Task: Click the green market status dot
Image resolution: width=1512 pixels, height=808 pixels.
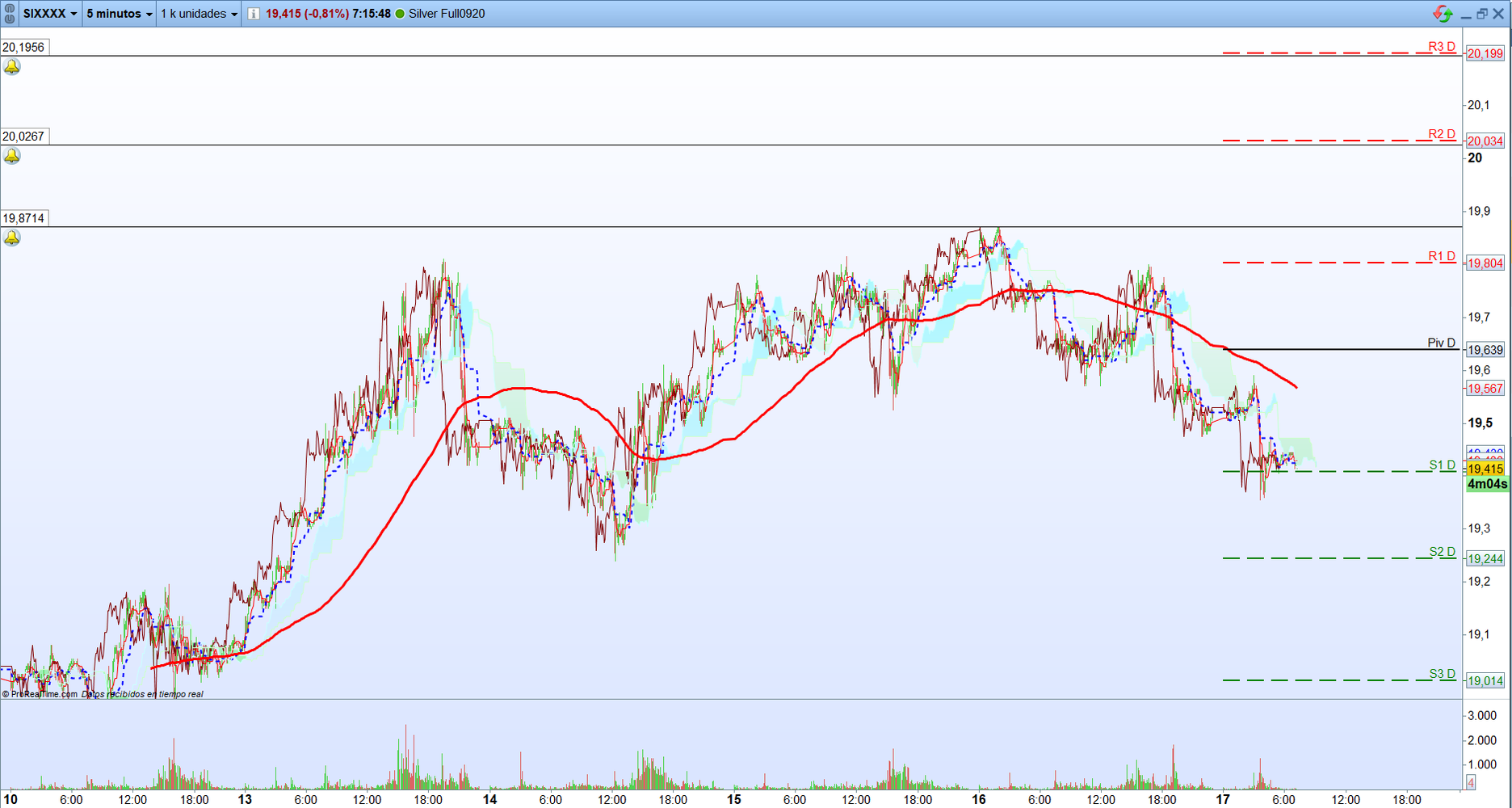Action: point(400,14)
